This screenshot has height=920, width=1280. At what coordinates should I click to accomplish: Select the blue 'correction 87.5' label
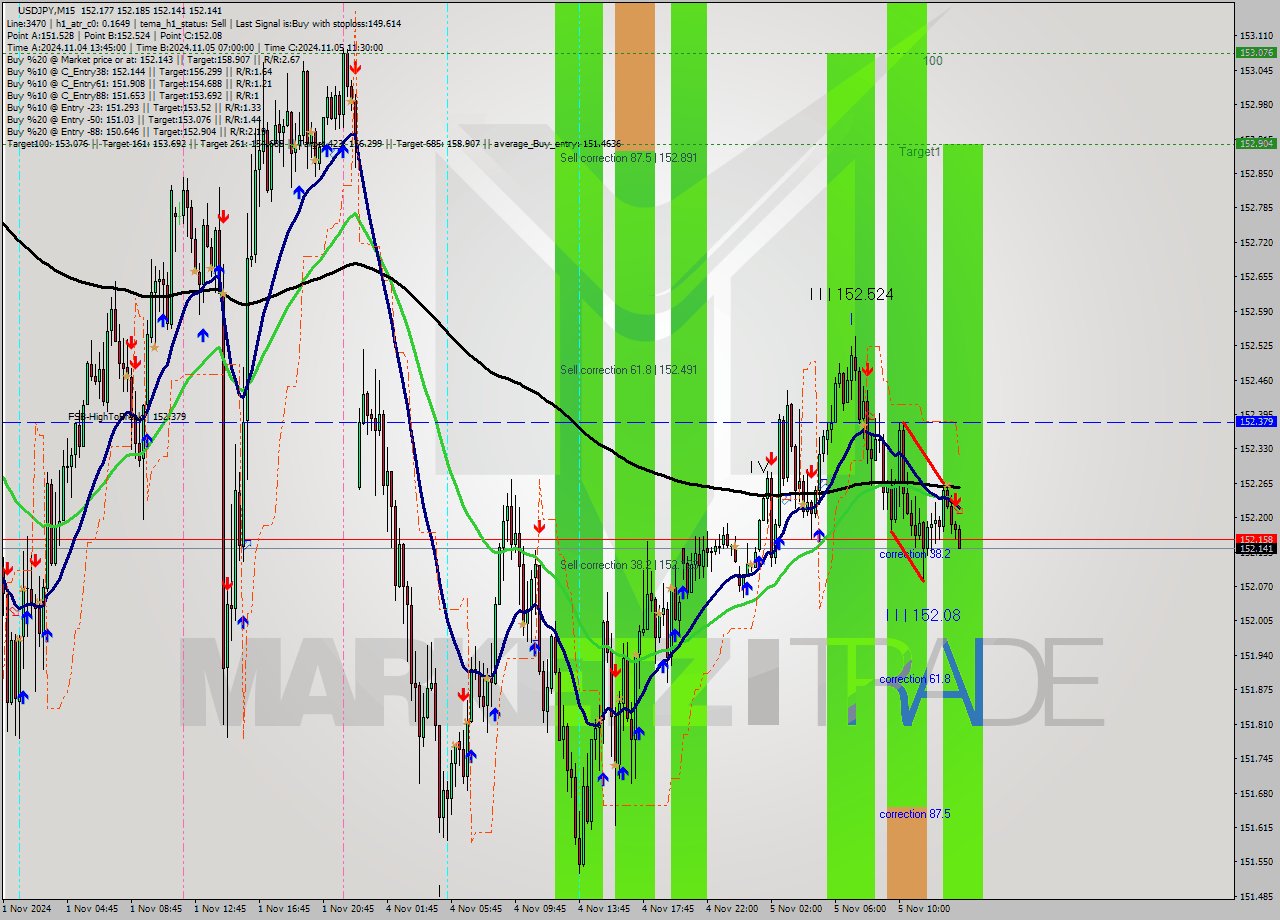click(914, 814)
